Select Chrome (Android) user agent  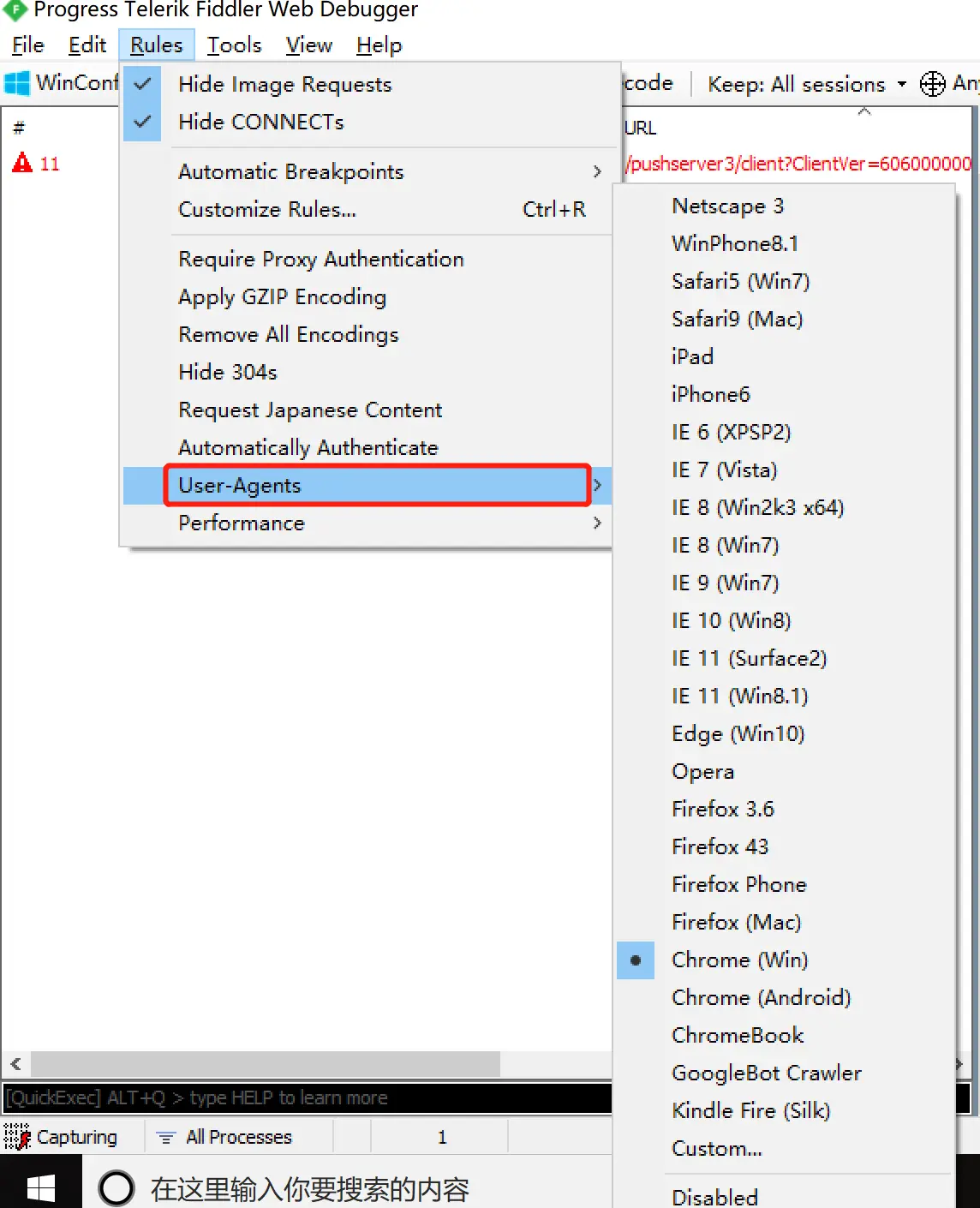[x=784, y=997]
